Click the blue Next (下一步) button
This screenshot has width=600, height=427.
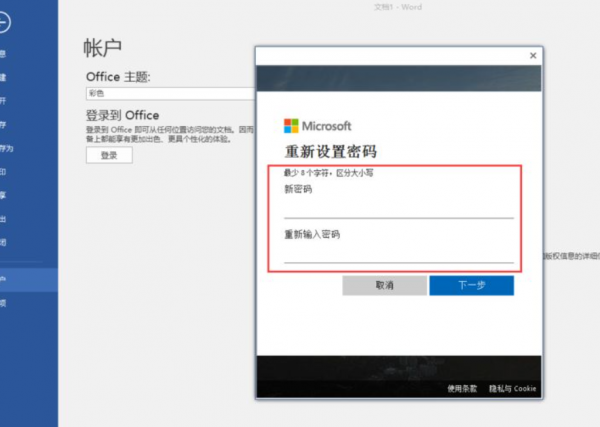[x=471, y=285]
